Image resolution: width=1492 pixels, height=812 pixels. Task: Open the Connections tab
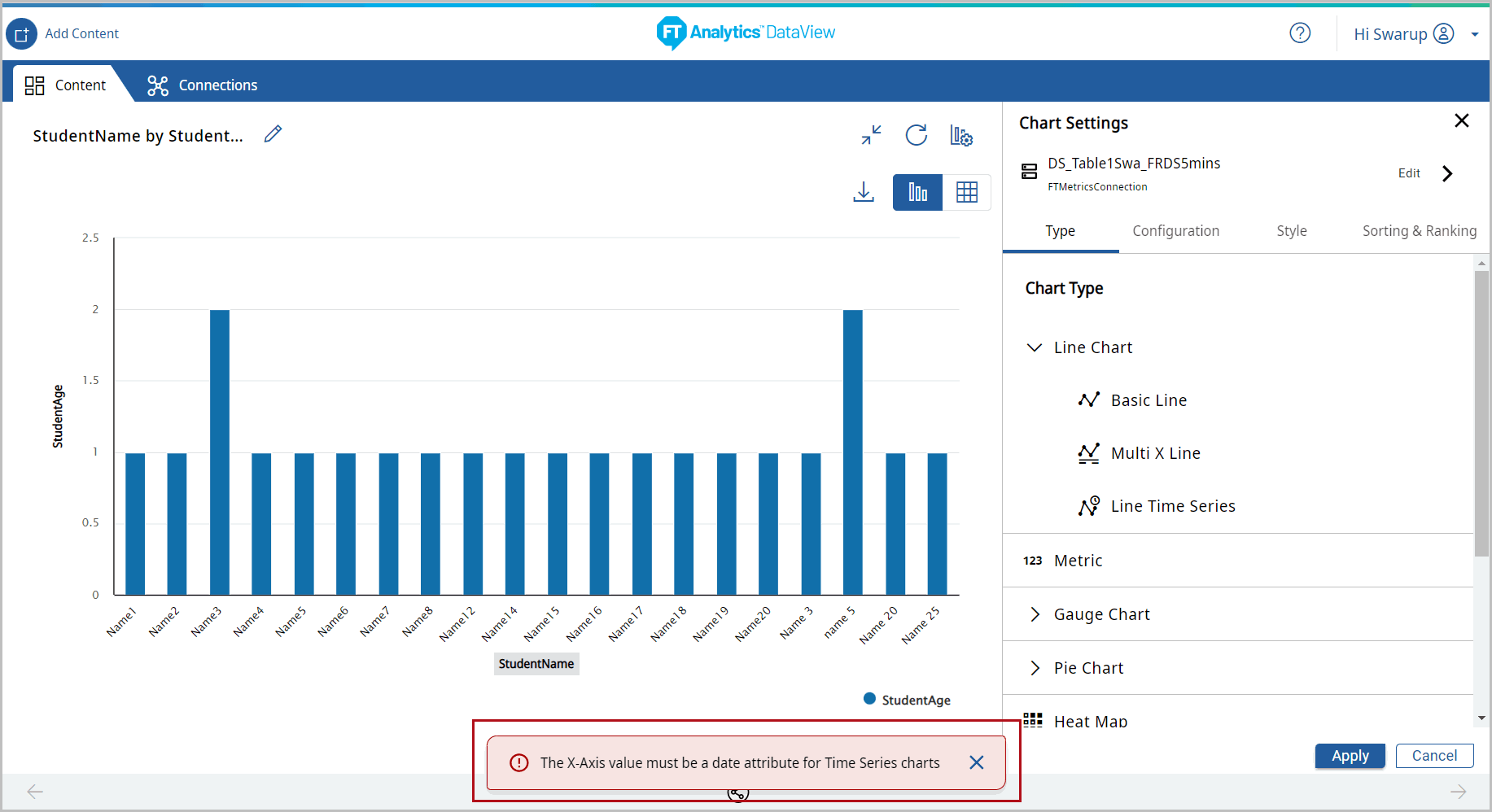tap(202, 85)
